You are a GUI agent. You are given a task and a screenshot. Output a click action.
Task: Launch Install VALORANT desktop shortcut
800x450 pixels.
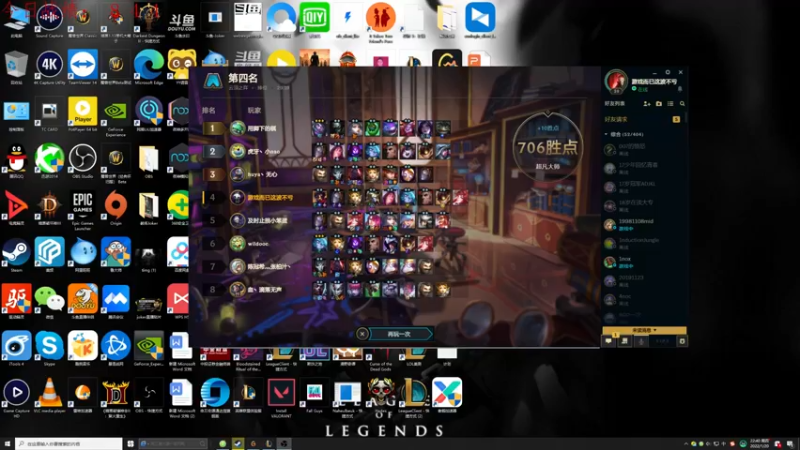click(281, 398)
